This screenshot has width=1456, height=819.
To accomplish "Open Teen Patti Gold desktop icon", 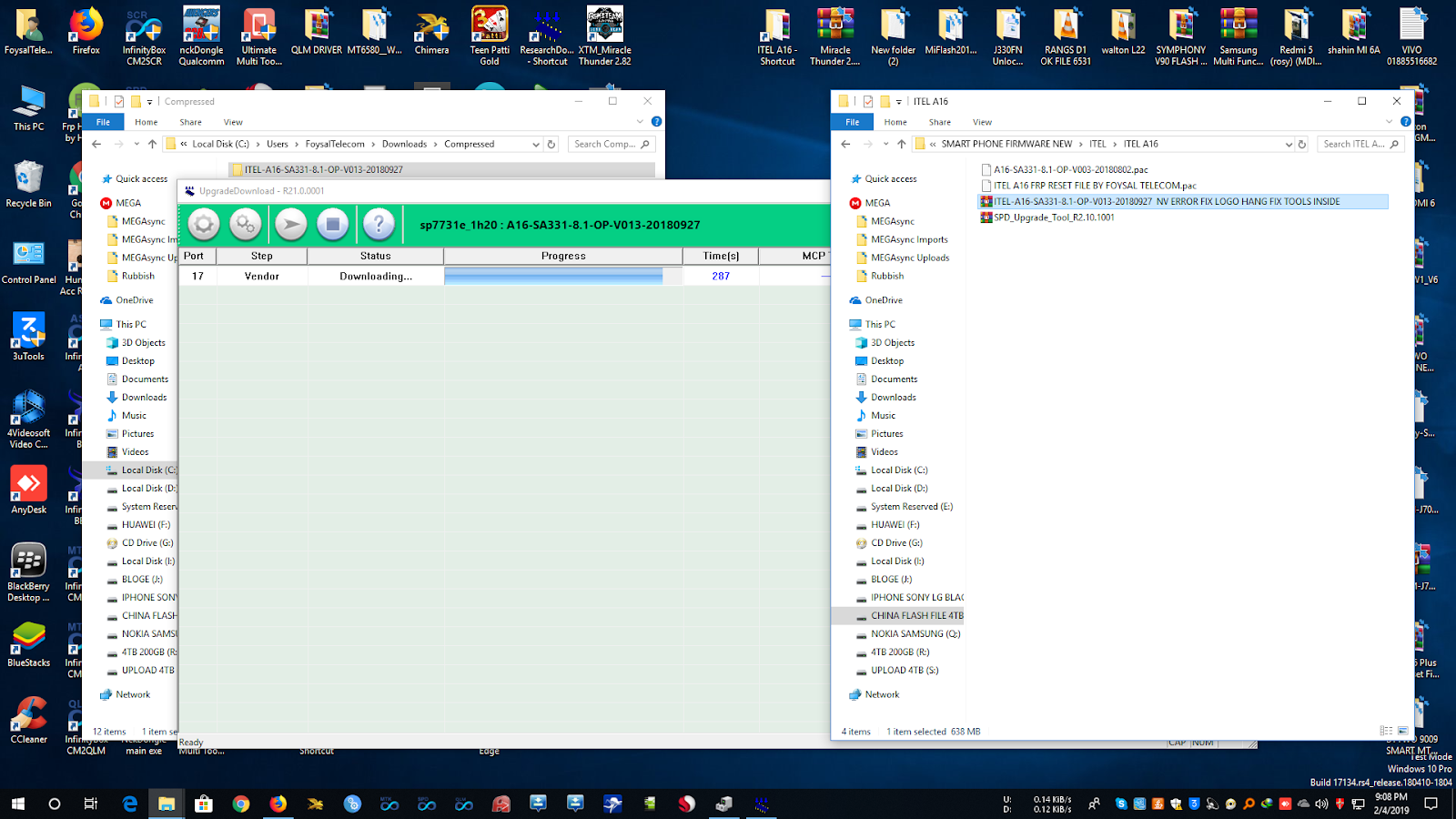I will point(490,36).
